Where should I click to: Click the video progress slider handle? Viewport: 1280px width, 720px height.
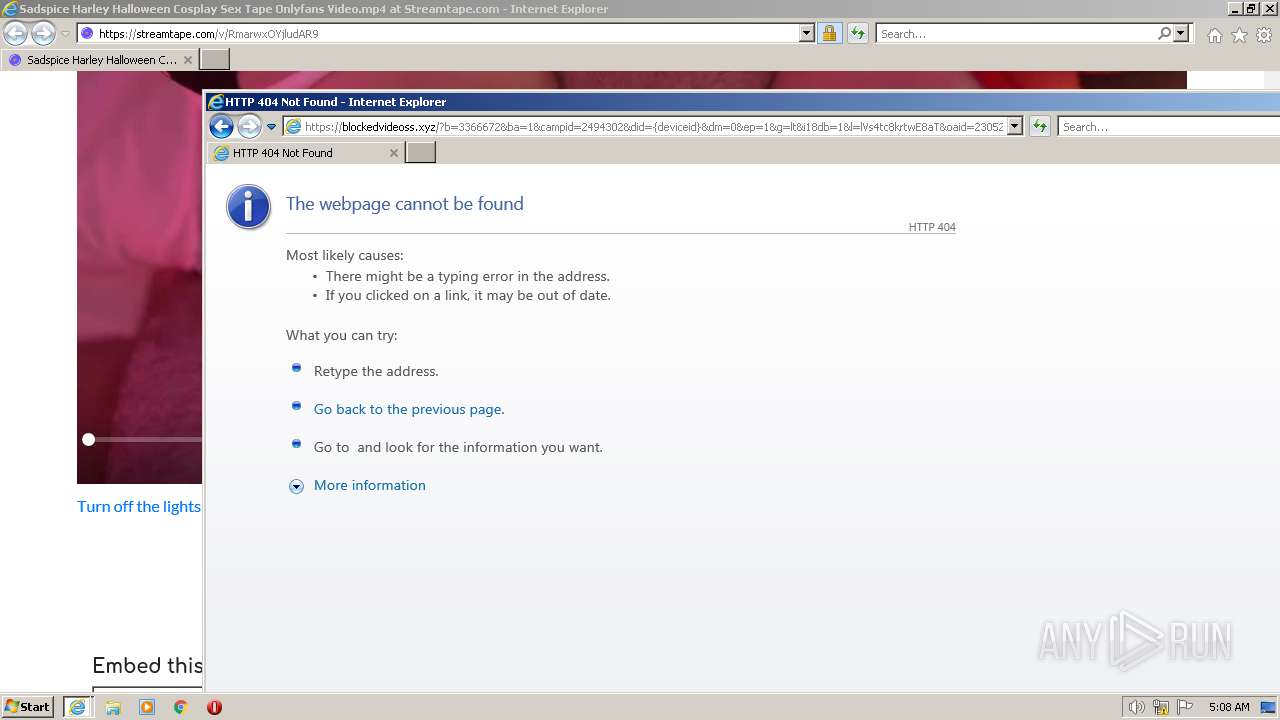pos(89,440)
